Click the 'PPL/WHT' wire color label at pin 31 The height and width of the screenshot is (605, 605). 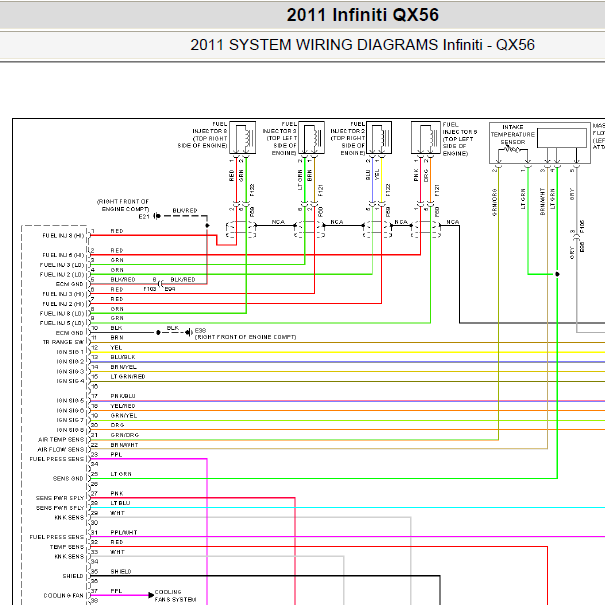(x=123, y=532)
